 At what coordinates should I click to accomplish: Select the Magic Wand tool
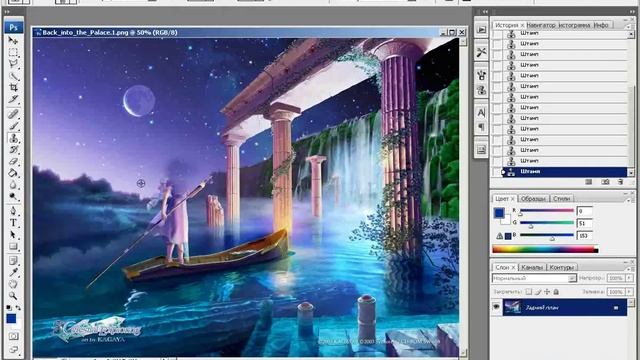click(x=13, y=76)
